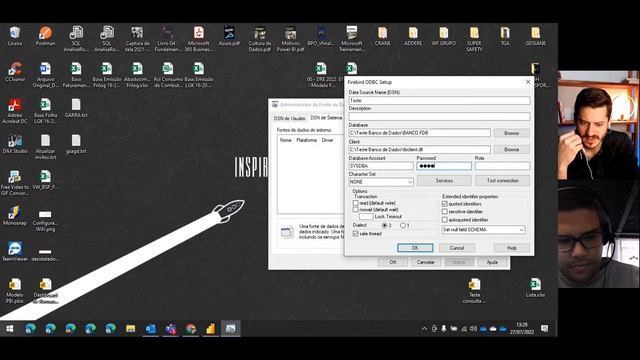640x360 pixels.
Task: Select the SUPER SAFETY folder icon
Action: (474, 39)
